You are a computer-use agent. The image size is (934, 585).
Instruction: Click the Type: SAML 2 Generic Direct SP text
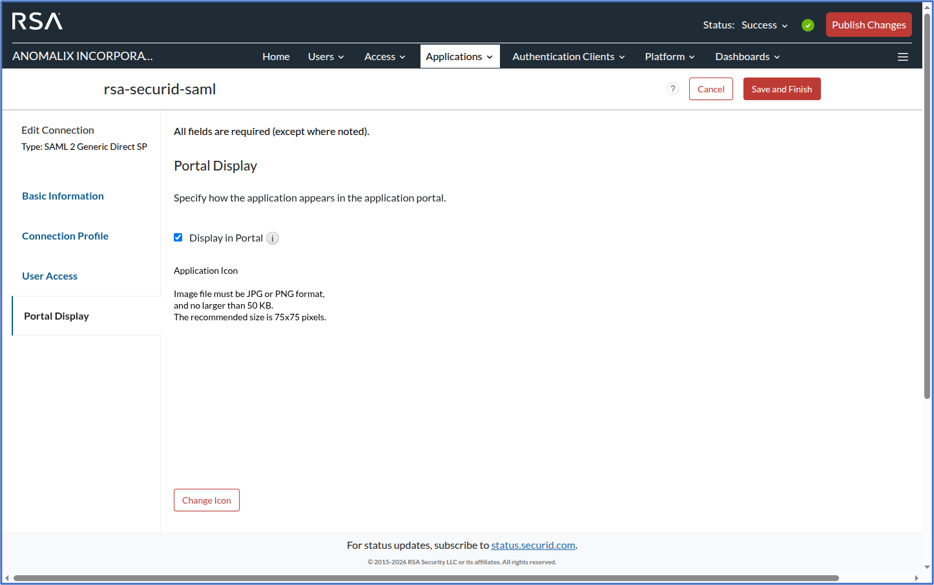[84, 147]
